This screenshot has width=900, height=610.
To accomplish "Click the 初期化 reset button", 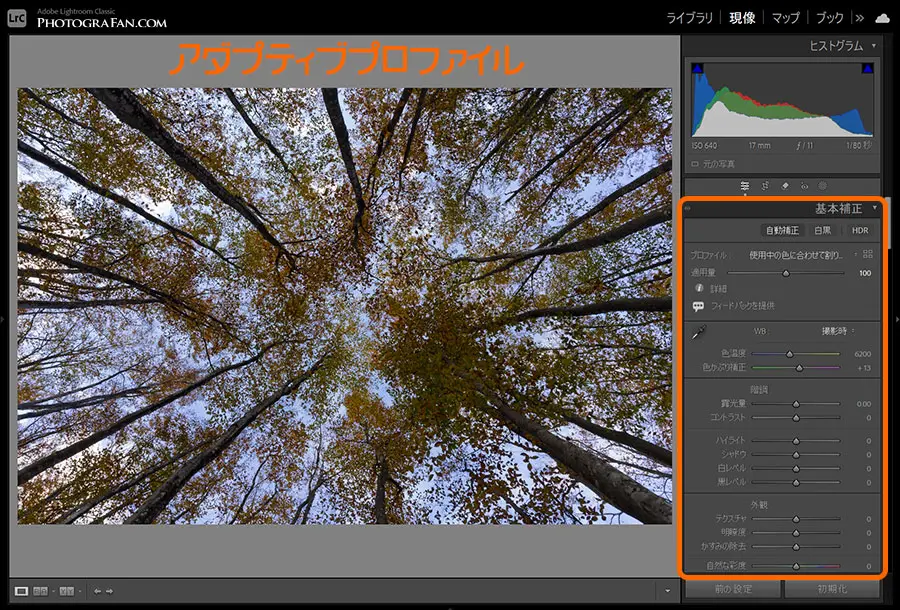I will coord(832,589).
